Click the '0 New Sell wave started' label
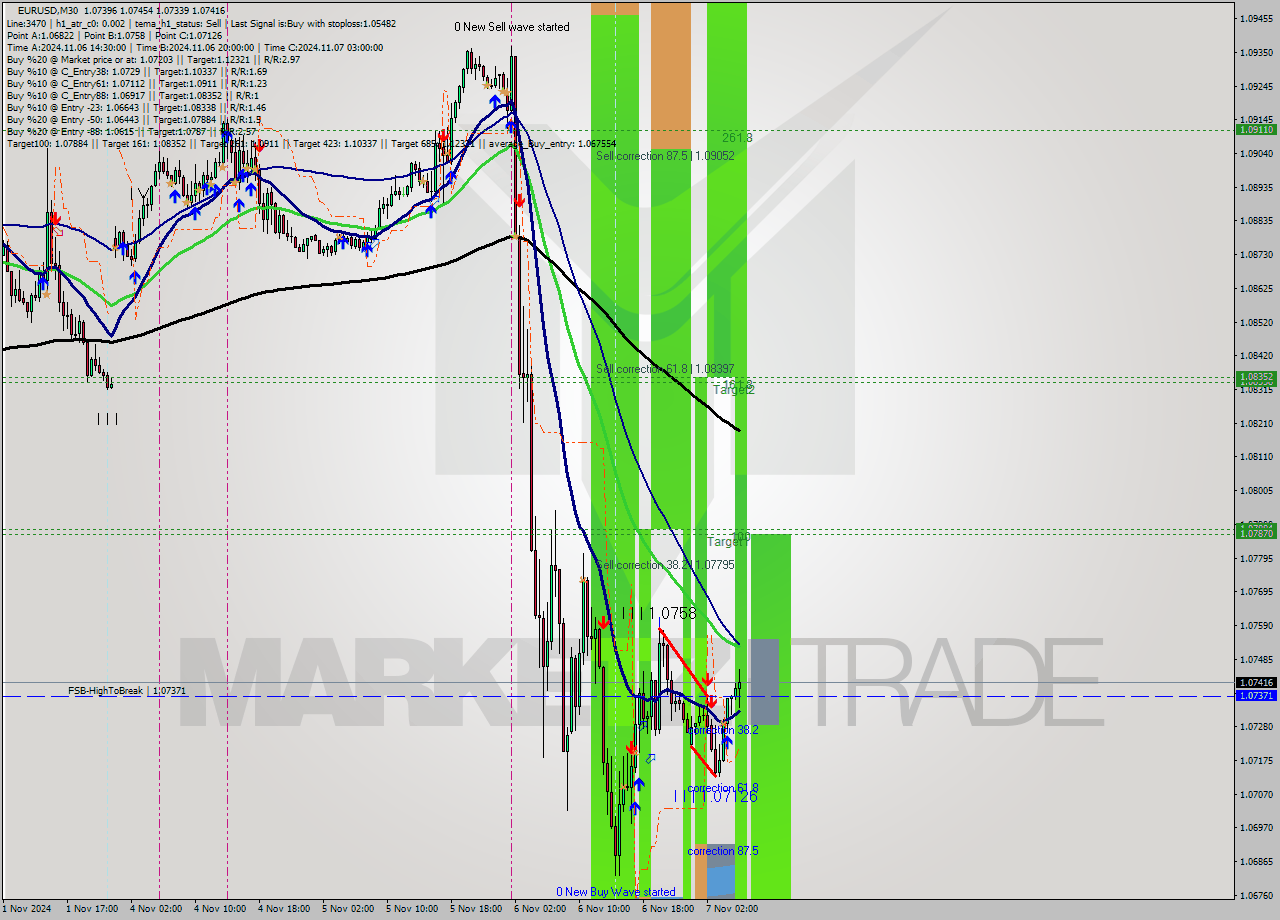Image resolution: width=1280 pixels, height=920 pixels. 512,27
